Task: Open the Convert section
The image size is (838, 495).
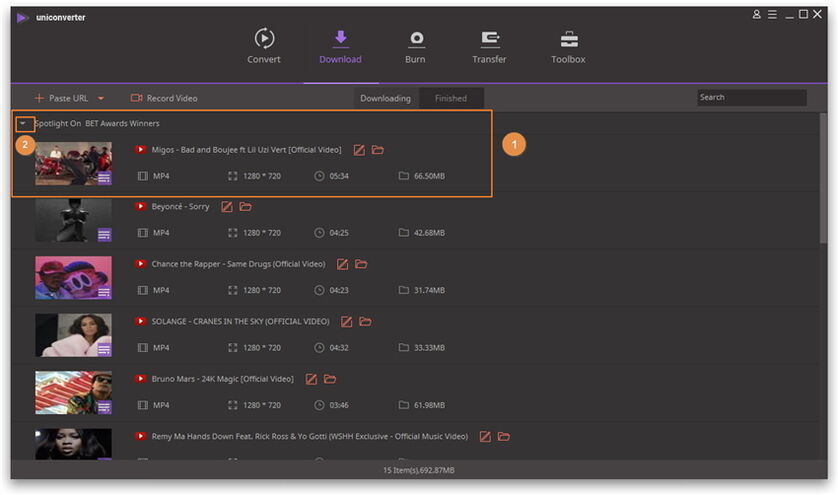Action: [263, 47]
